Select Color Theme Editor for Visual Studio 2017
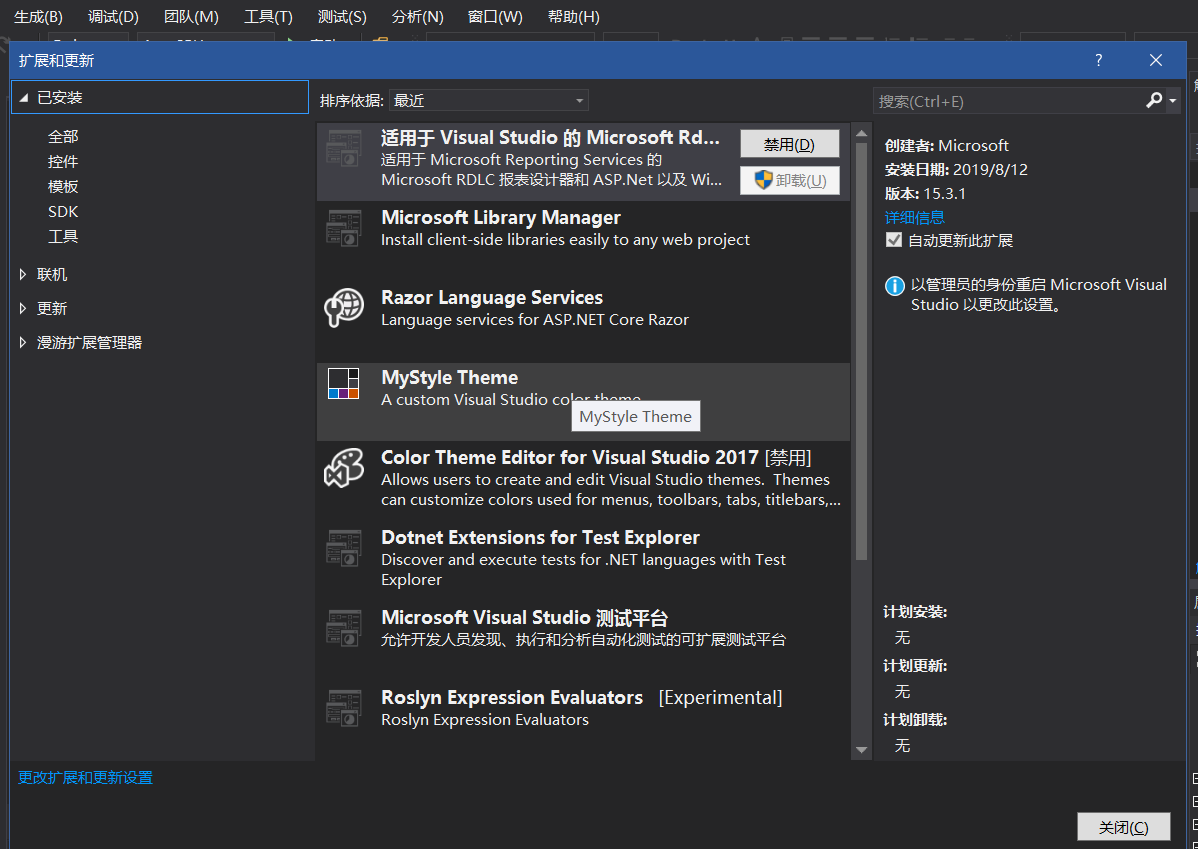Screen dimensions: 1198x849 point(569,457)
